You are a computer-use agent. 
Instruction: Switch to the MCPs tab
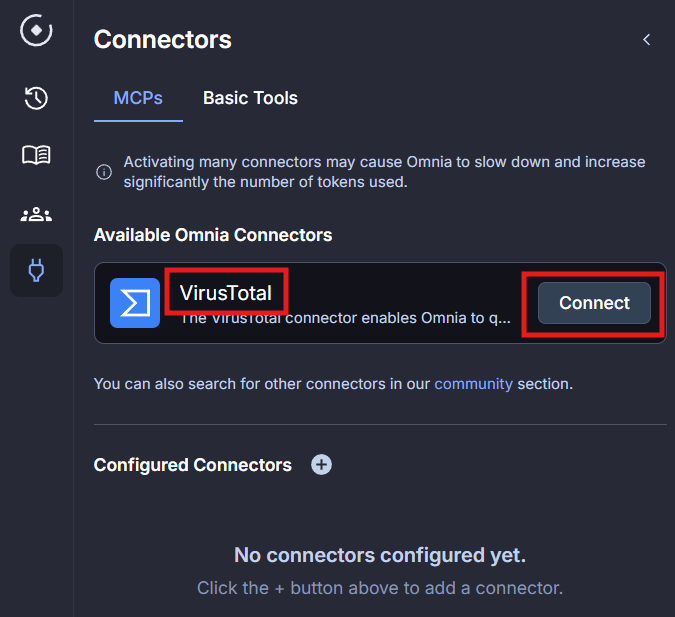click(138, 98)
